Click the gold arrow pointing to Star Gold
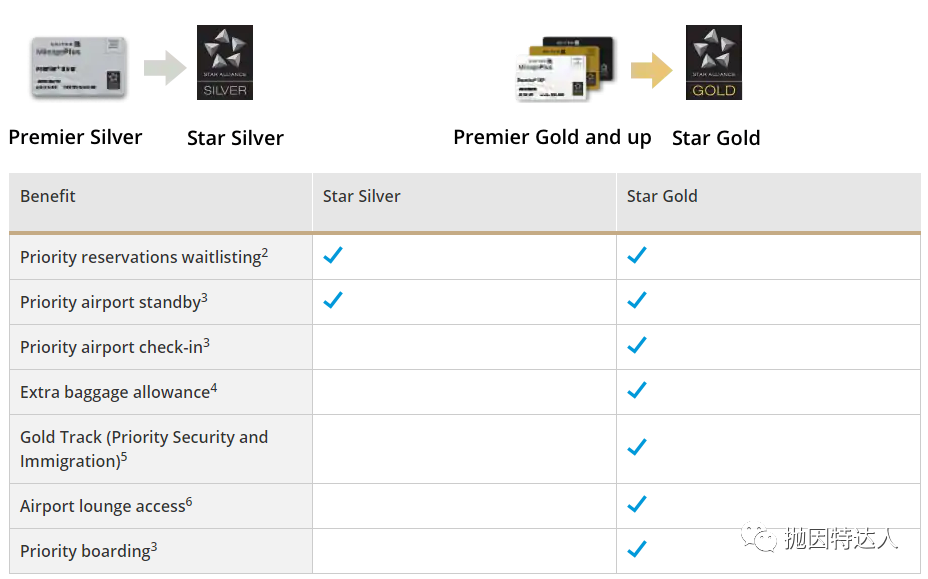 pos(651,68)
